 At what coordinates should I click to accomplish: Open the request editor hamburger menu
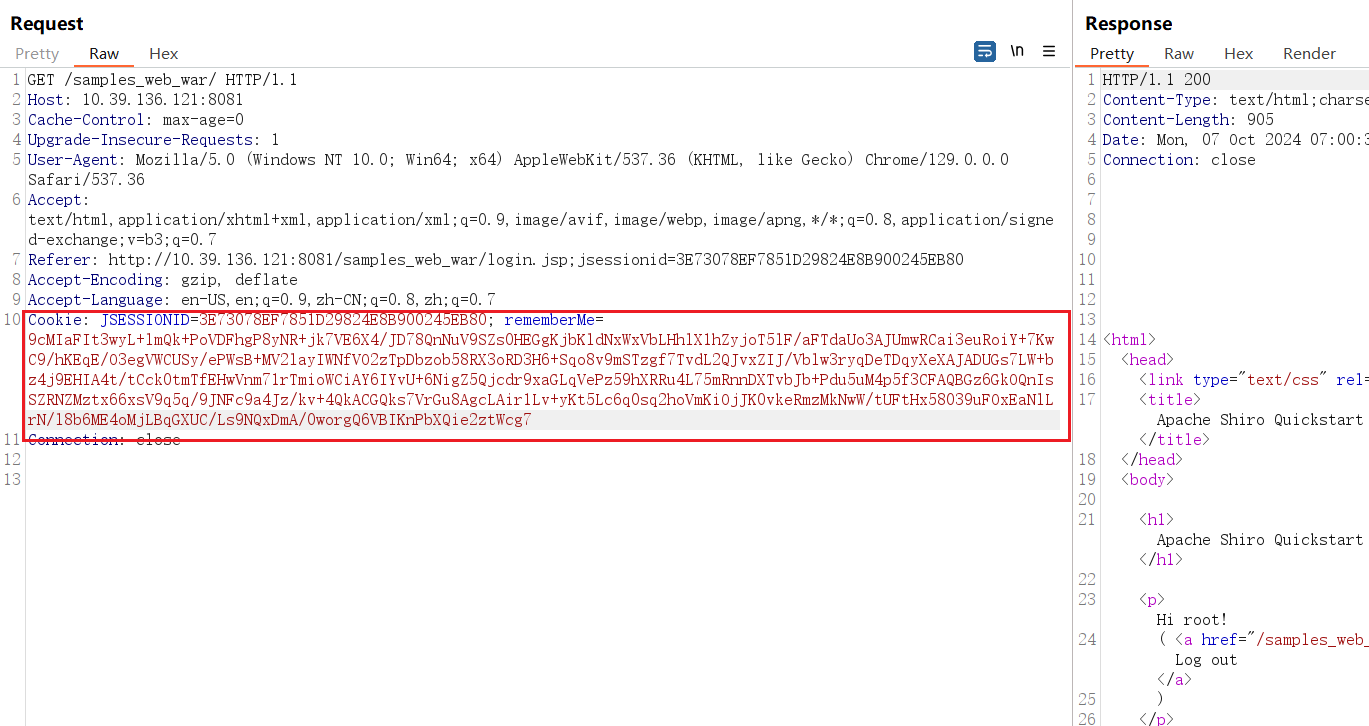click(1048, 51)
